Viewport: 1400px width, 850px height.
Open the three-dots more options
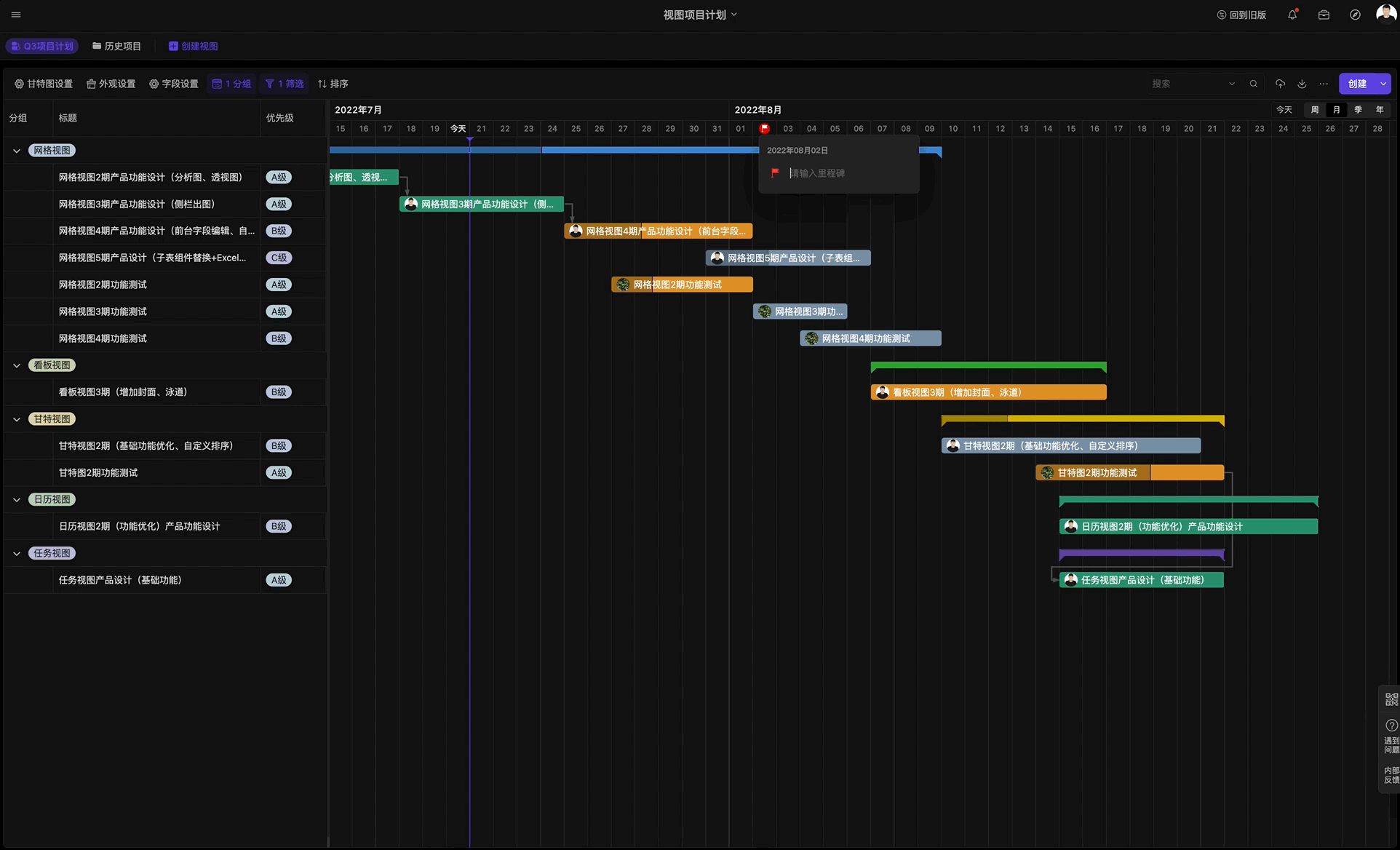1324,84
